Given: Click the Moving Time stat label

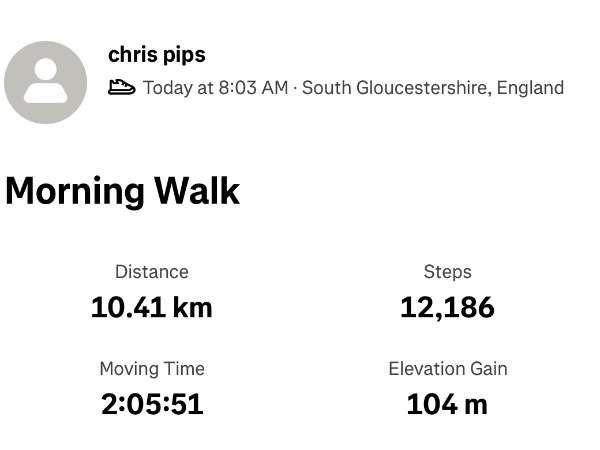Looking at the screenshot, I should point(151,368).
